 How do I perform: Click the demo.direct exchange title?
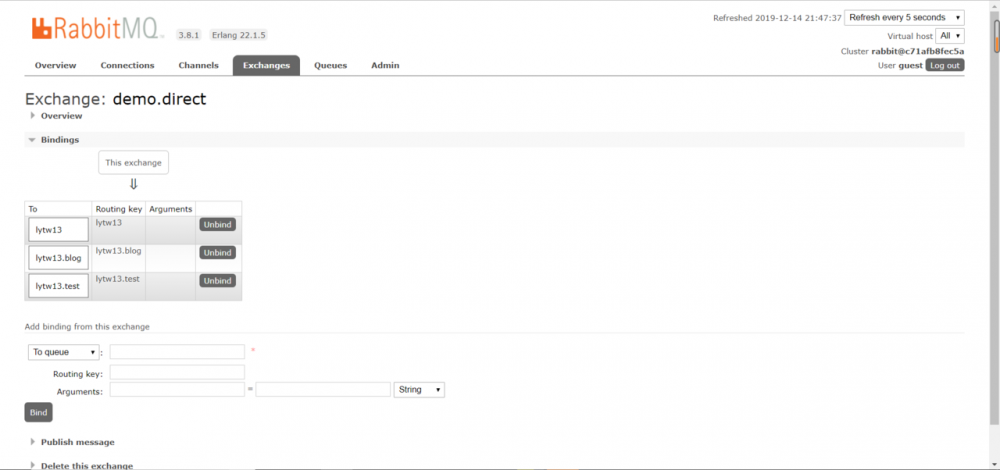tap(159, 99)
